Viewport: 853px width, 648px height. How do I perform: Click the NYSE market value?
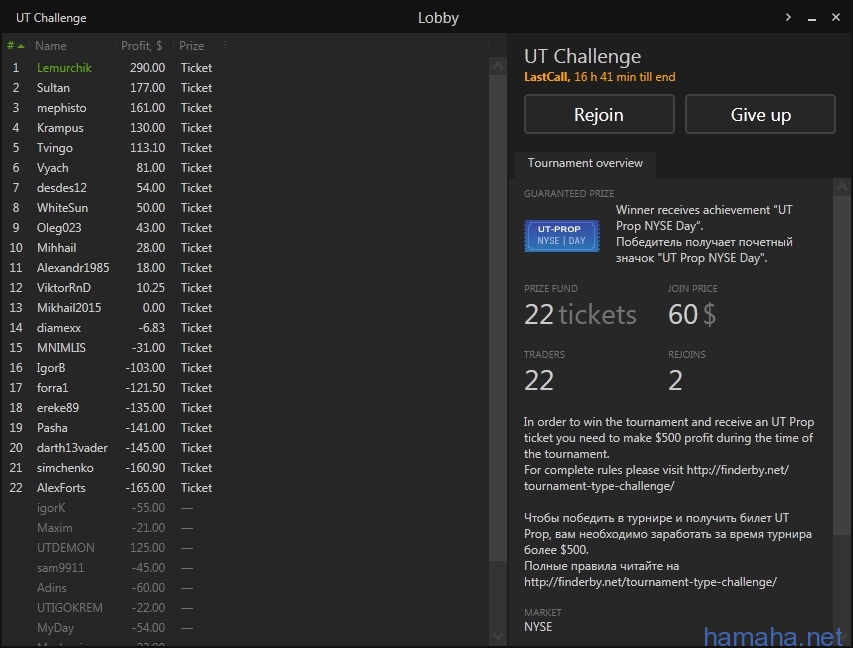[538, 627]
